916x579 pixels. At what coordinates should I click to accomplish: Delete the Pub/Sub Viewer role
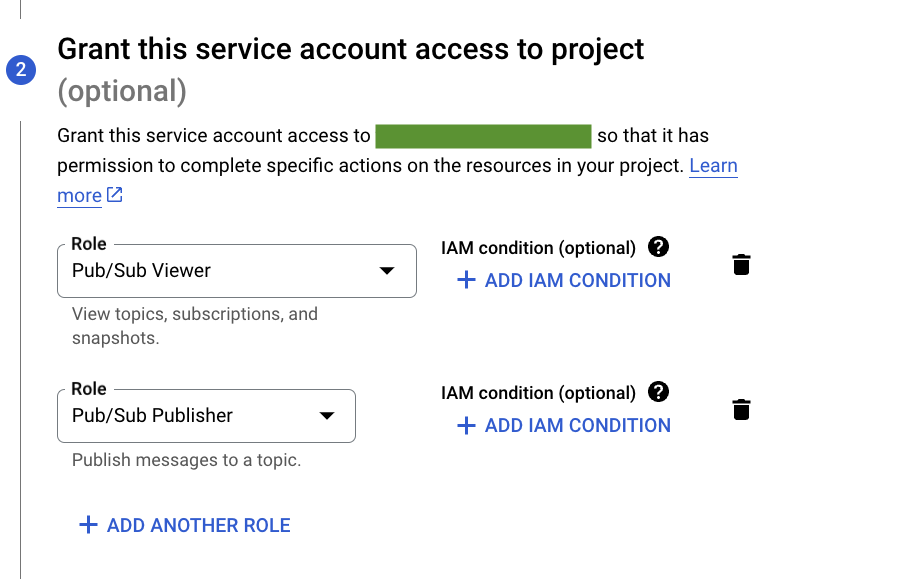[x=741, y=265]
